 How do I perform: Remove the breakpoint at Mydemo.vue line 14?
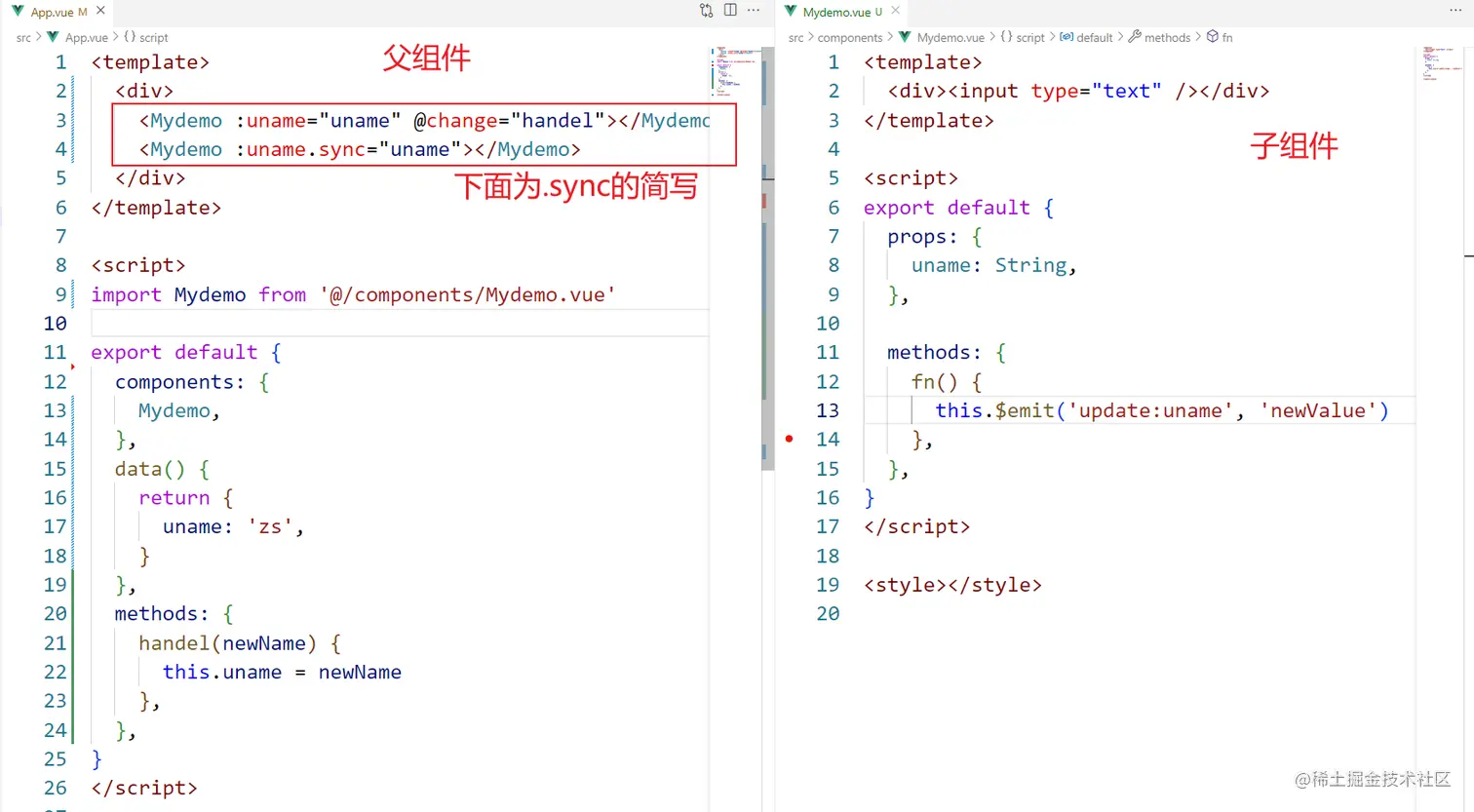pos(790,440)
